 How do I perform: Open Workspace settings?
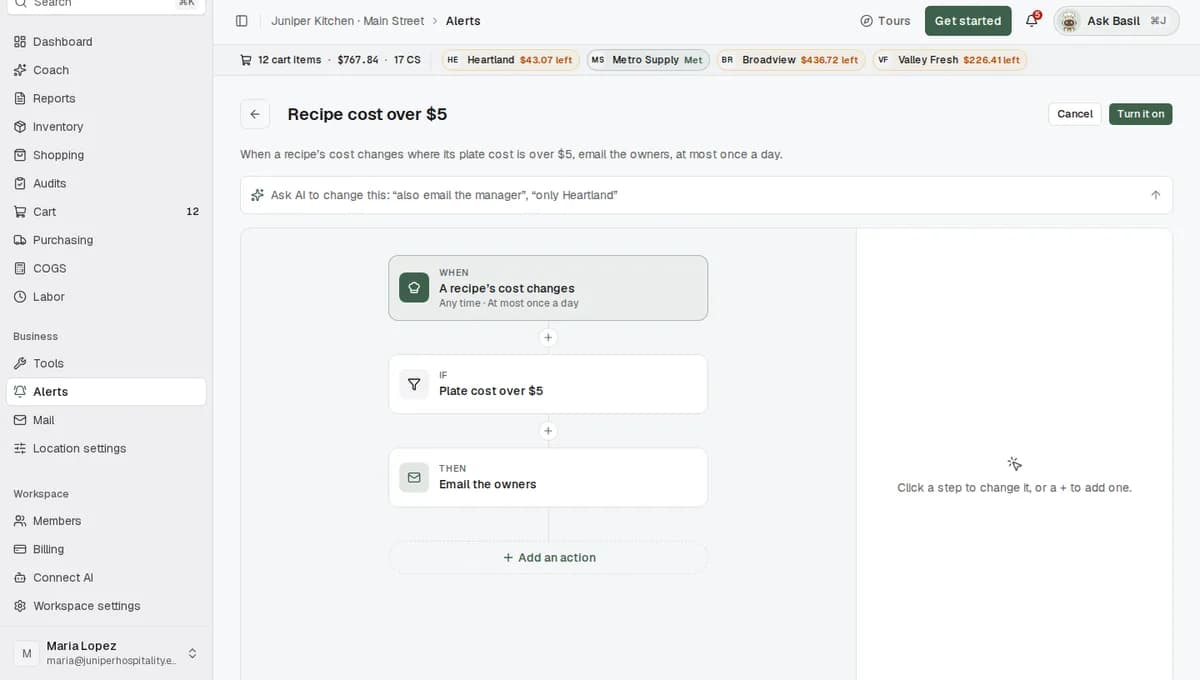pyautogui.click(x=106, y=606)
